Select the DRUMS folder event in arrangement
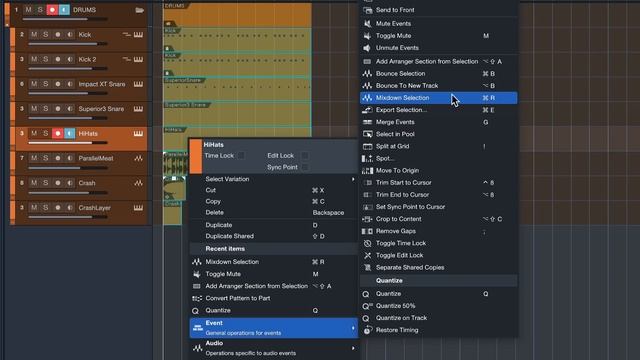The height and width of the screenshot is (360, 640). pyautogui.click(x=237, y=15)
